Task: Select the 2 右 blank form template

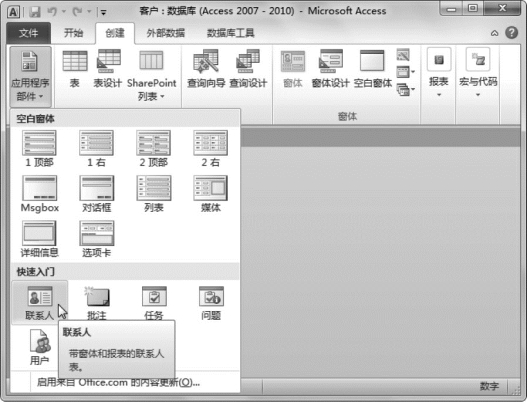Action: pos(210,149)
